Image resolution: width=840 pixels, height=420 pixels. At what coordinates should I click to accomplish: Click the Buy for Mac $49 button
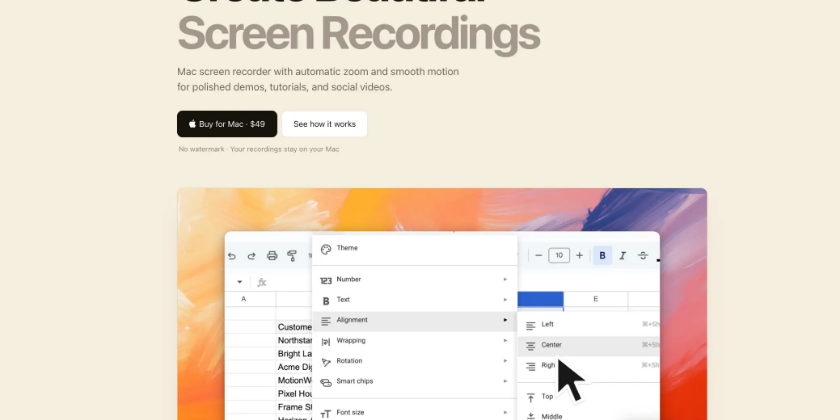227,124
